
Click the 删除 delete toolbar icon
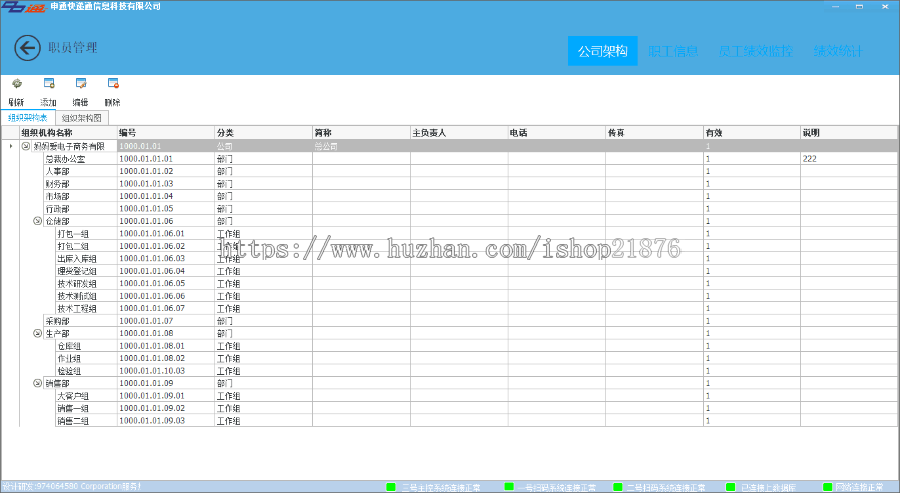(113, 84)
